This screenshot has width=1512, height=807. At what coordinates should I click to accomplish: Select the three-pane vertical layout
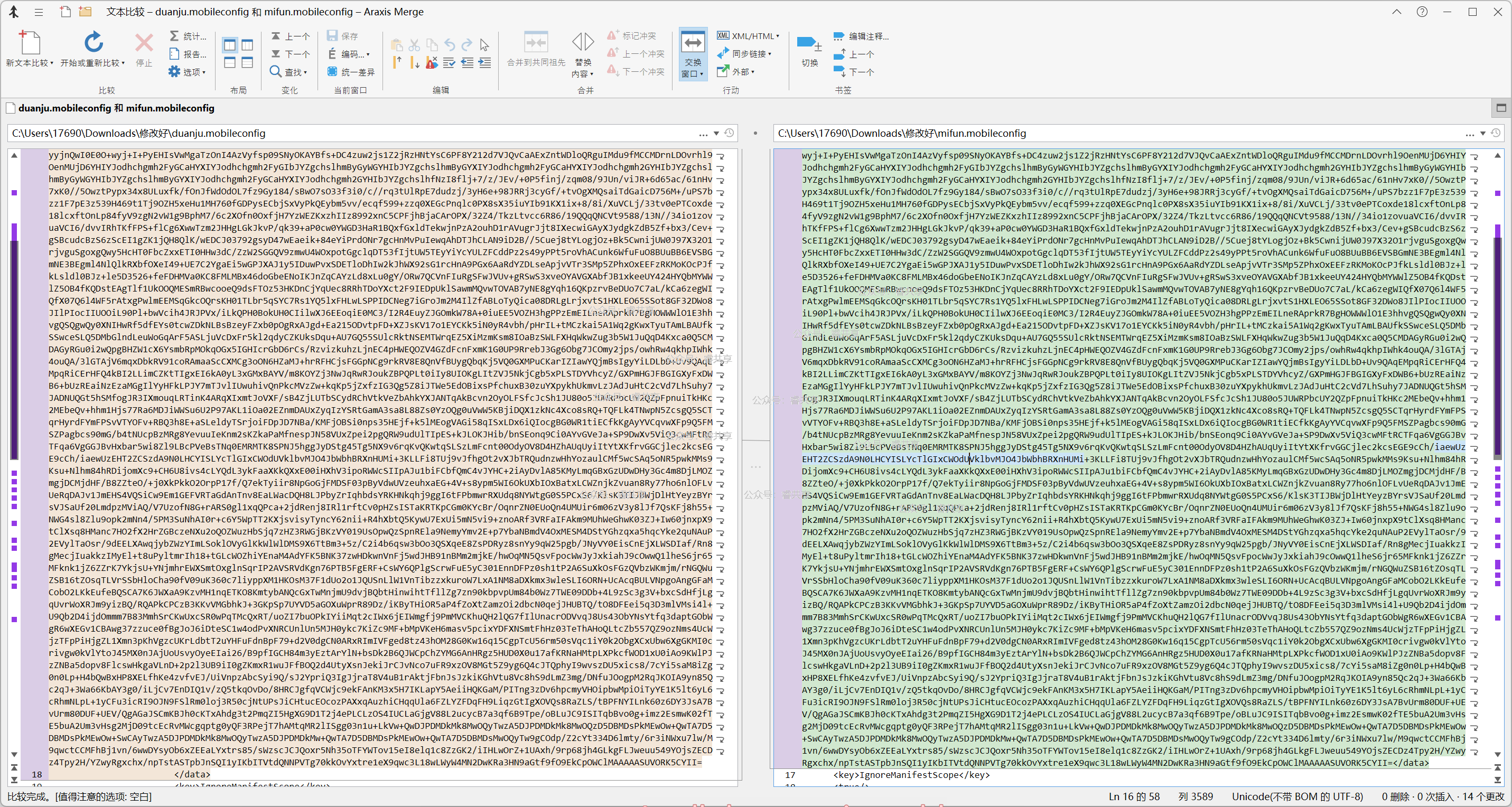coord(247,45)
